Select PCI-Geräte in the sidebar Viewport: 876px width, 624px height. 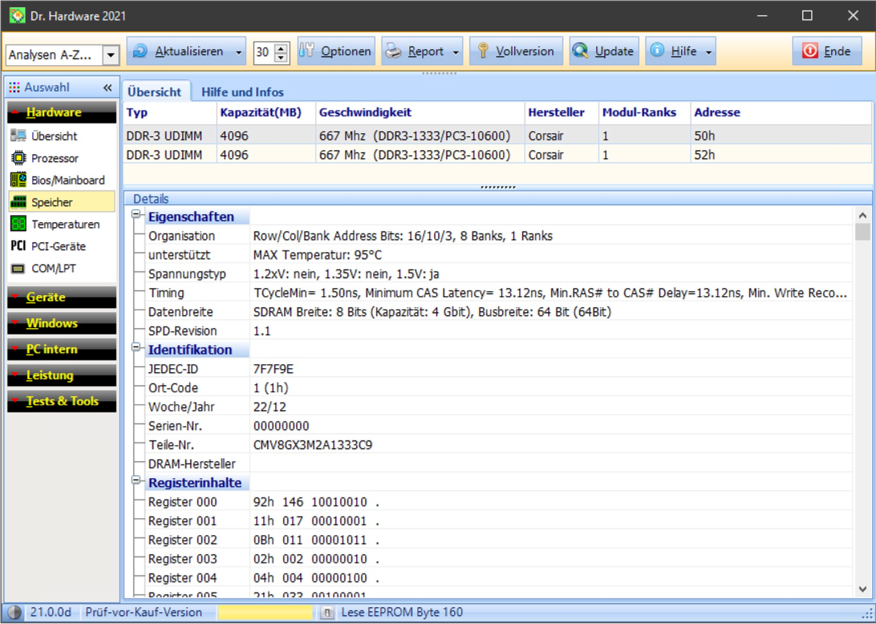[x=58, y=246]
